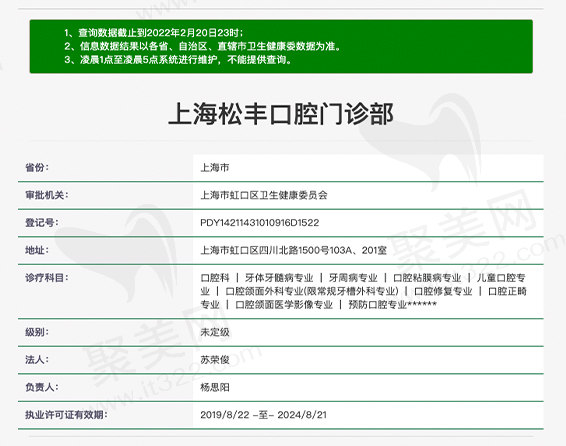Select address 上海市虹口区四川北路1500号103A、201室
The height and width of the screenshot is (446, 566).
(293, 250)
